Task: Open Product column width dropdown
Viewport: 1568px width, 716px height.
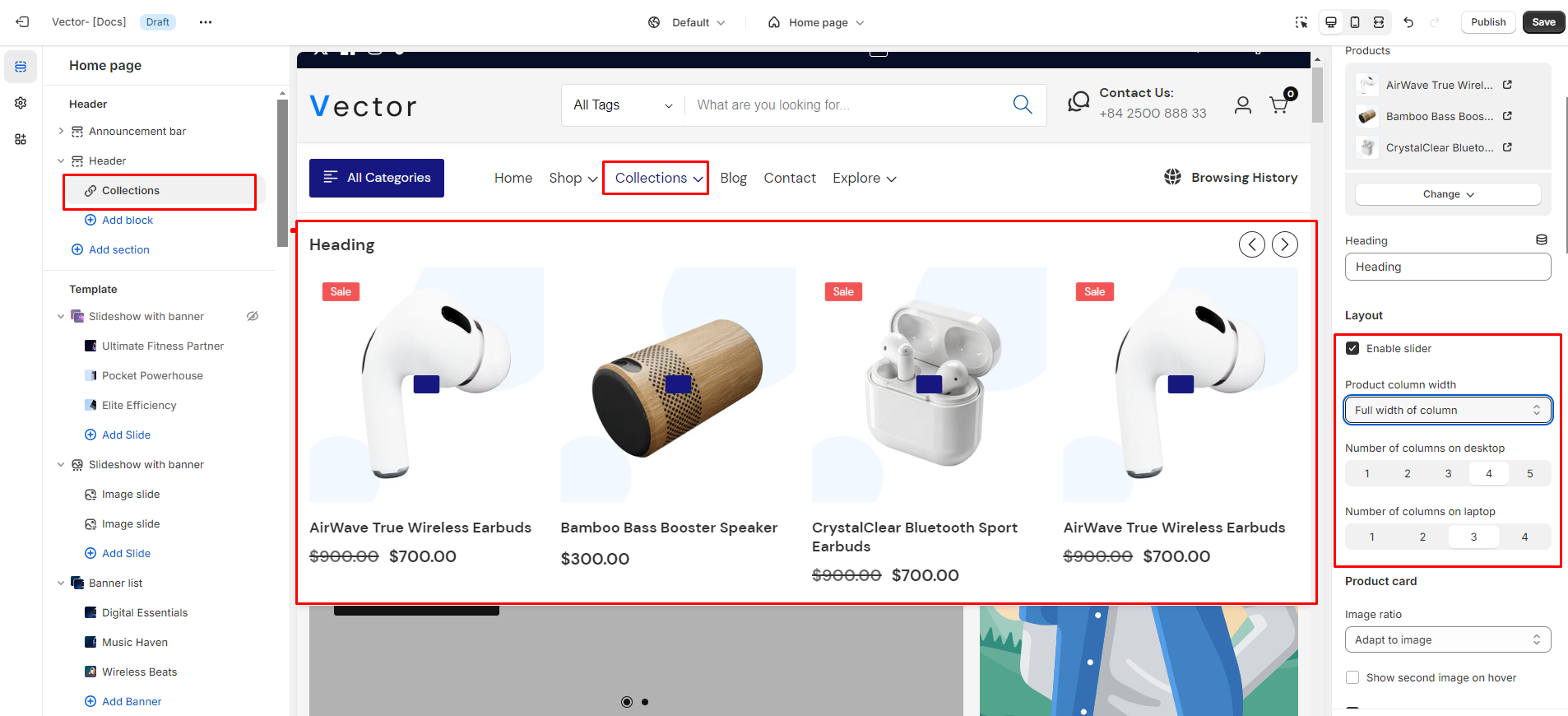Action: coord(1447,410)
